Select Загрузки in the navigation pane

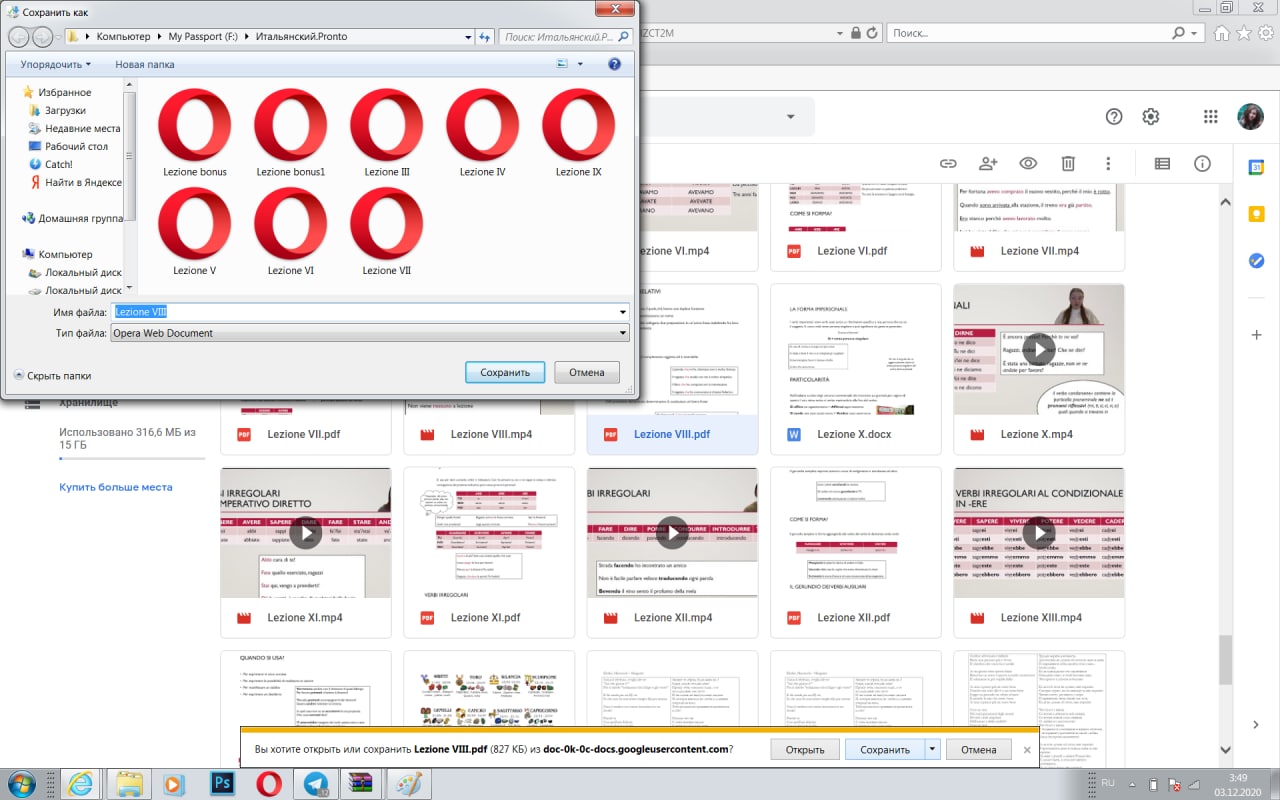[65, 110]
